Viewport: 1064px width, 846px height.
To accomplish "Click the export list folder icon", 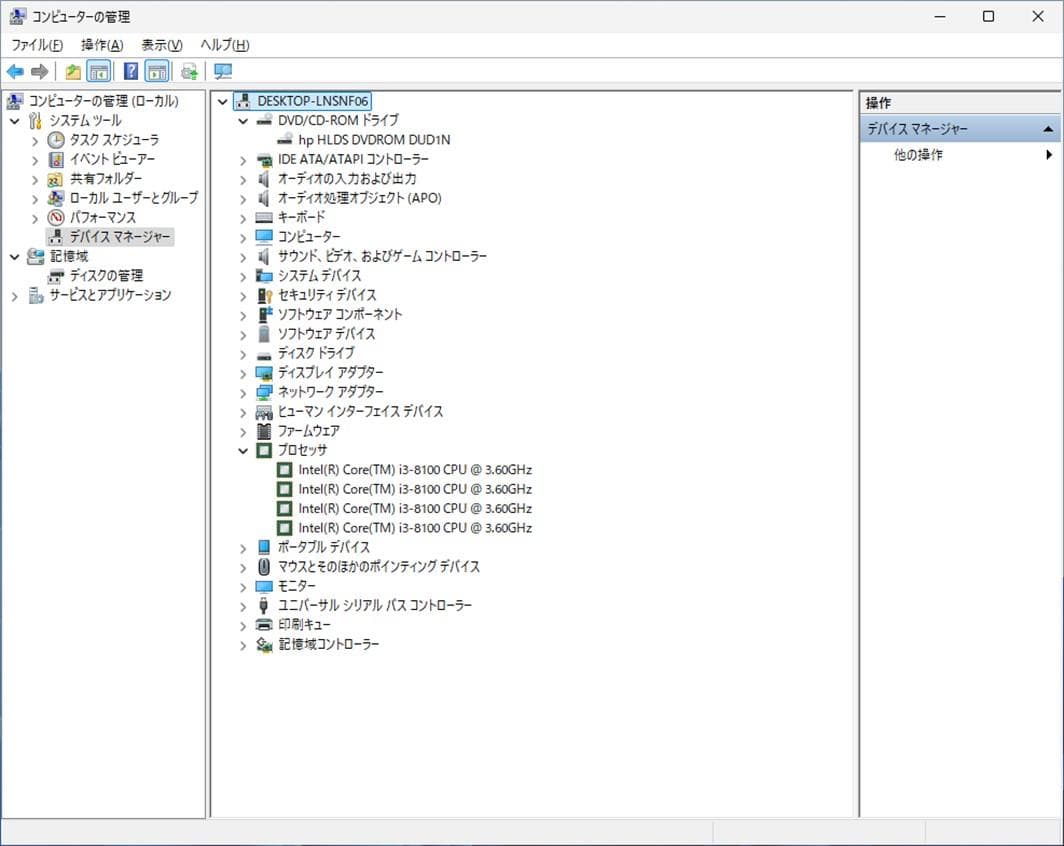I will [x=72, y=71].
